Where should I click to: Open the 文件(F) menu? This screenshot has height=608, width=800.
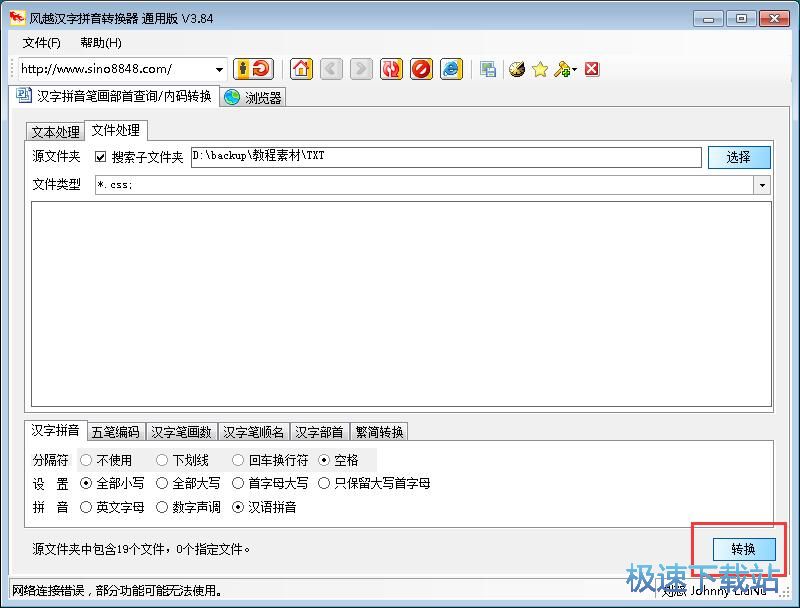click(x=41, y=43)
